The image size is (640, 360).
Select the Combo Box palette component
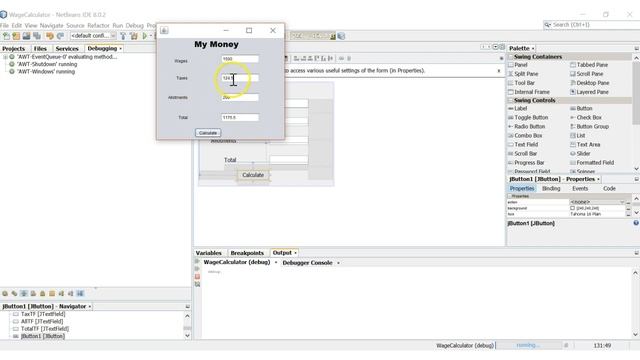pyautogui.click(x=525, y=136)
